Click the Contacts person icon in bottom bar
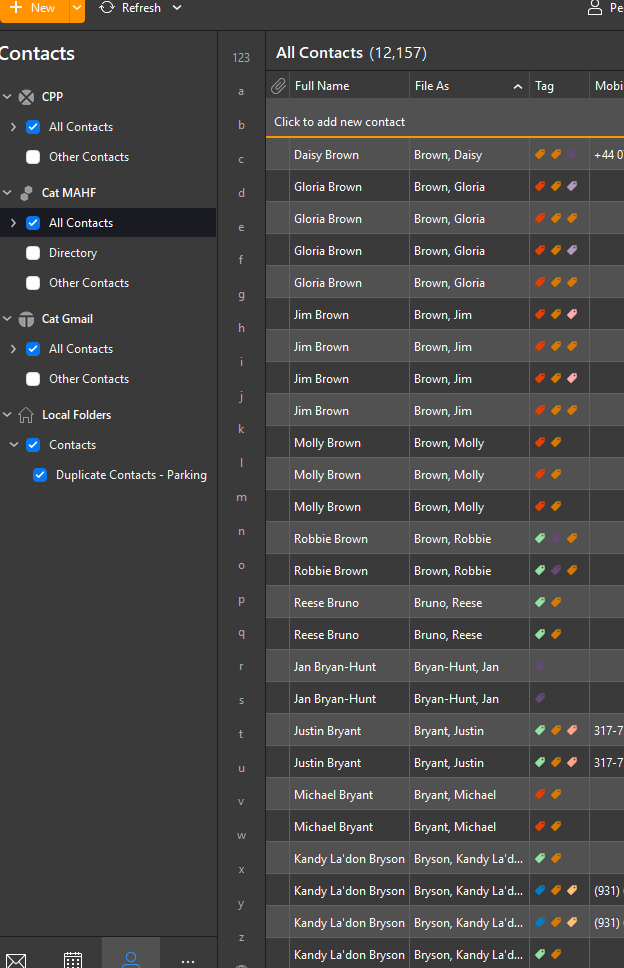Image resolution: width=624 pixels, height=968 pixels. (131, 959)
